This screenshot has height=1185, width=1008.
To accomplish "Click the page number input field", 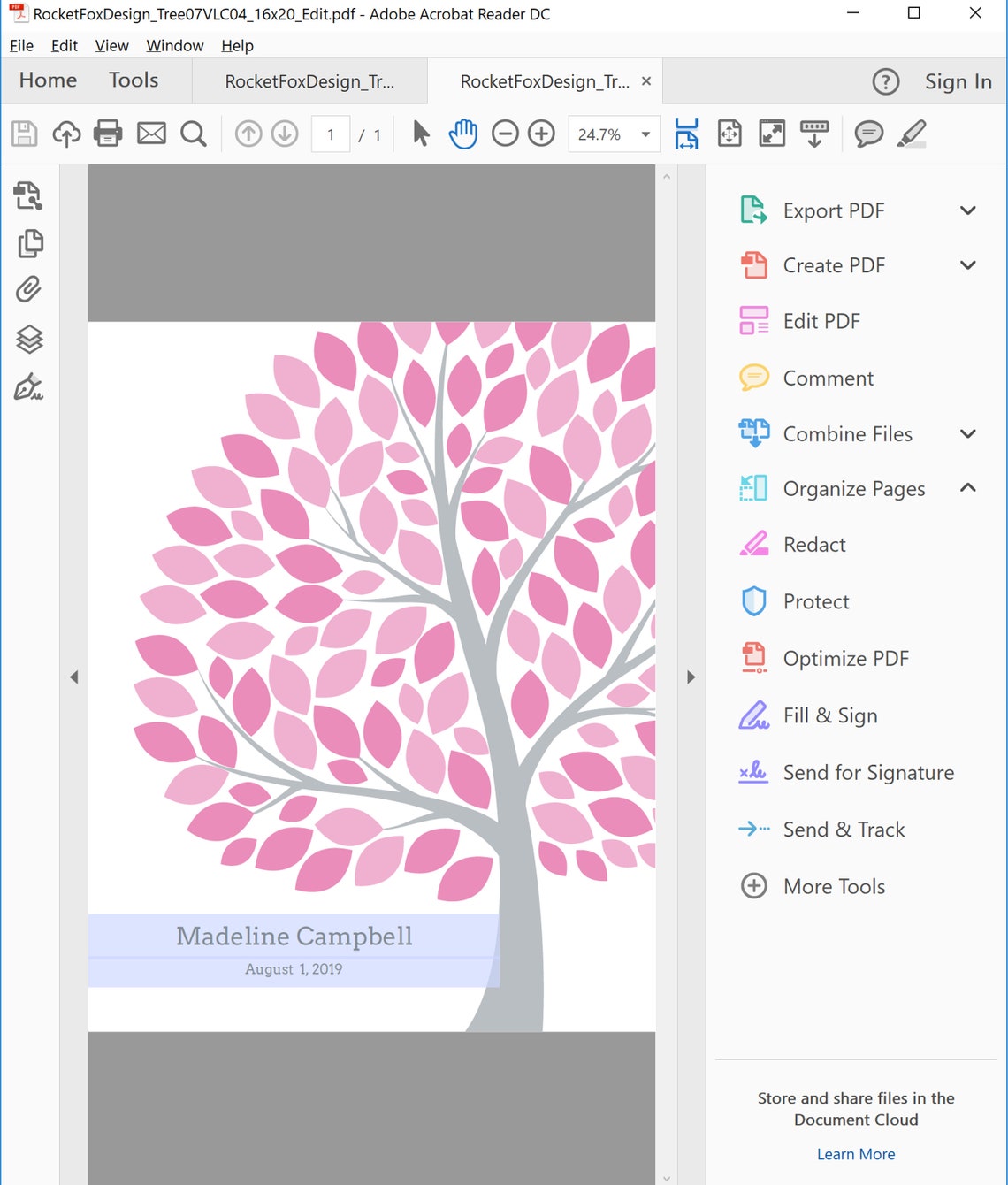I will coord(331,134).
